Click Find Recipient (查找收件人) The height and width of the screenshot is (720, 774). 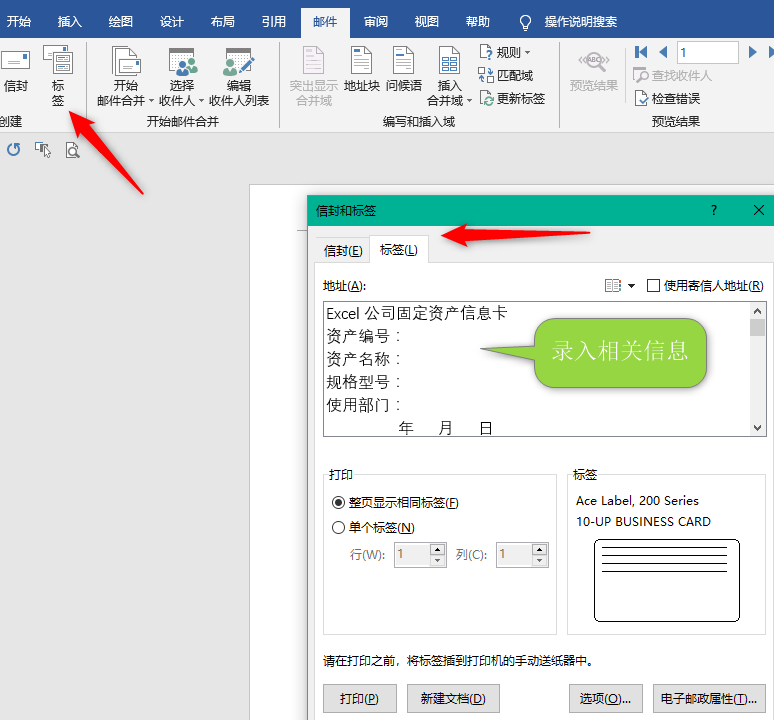point(672,76)
